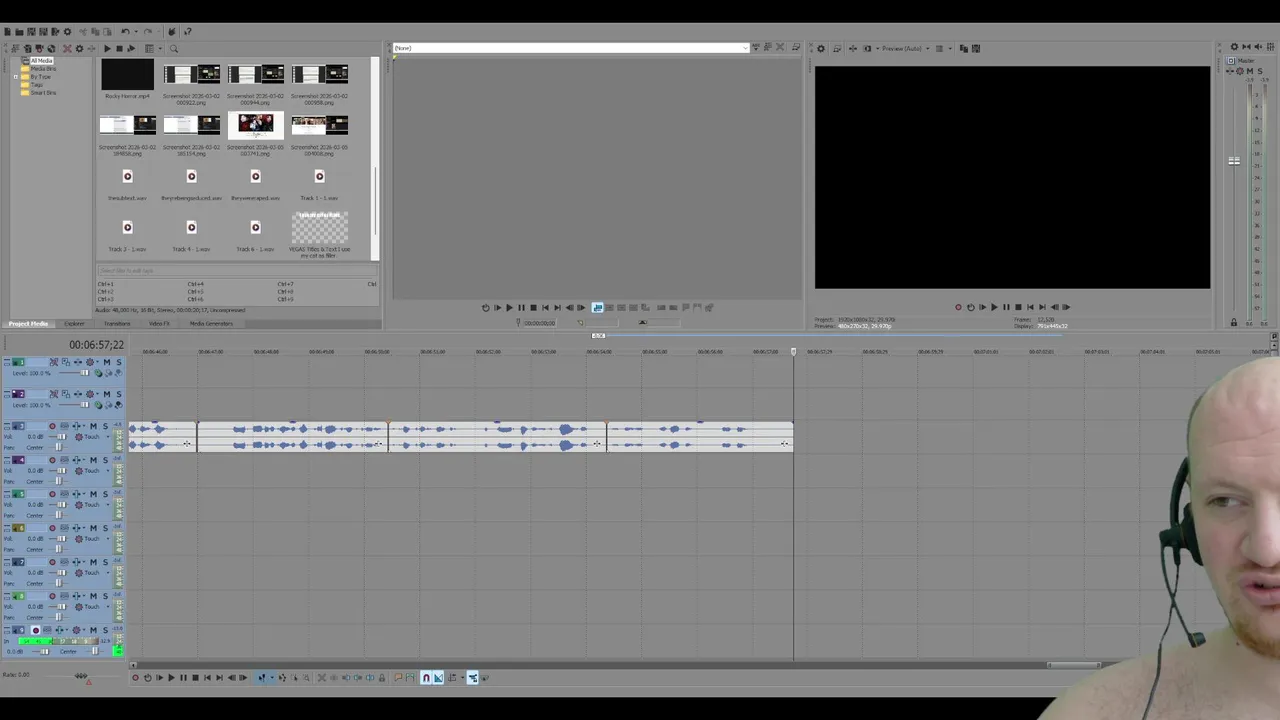Stop timeline playback in bottom transport
Screen dimensions: 1280x720
tap(195, 678)
